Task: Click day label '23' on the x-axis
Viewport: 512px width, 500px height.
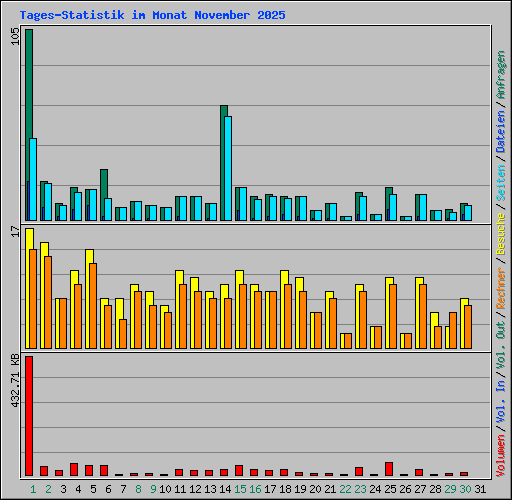Action: 360,489
